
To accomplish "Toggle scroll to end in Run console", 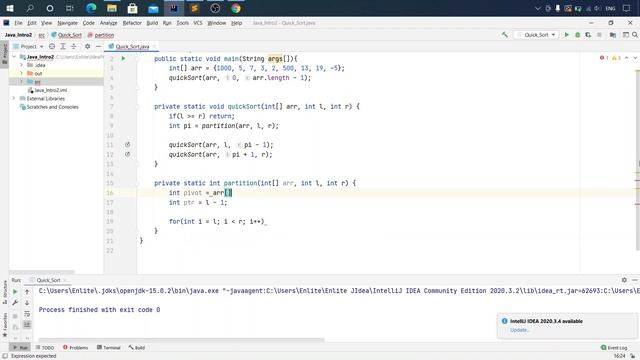I will (x=27, y=324).
